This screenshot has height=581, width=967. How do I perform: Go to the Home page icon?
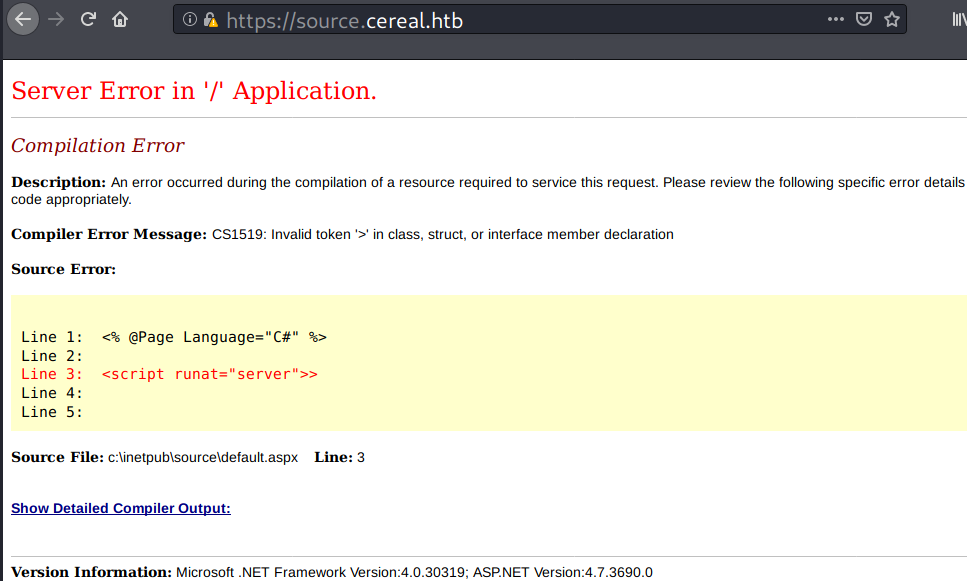[120, 19]
